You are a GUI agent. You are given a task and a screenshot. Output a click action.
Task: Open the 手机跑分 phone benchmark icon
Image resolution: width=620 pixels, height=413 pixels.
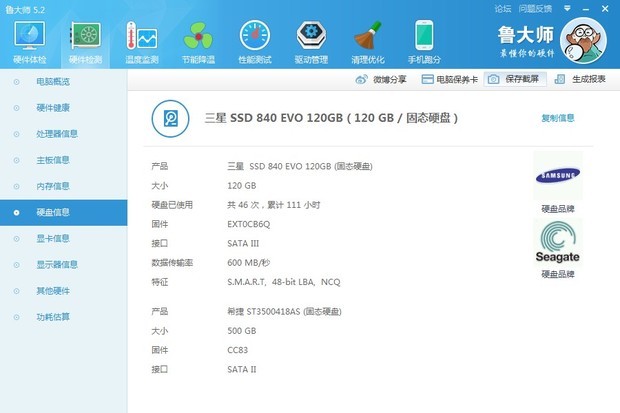point(426,39)
